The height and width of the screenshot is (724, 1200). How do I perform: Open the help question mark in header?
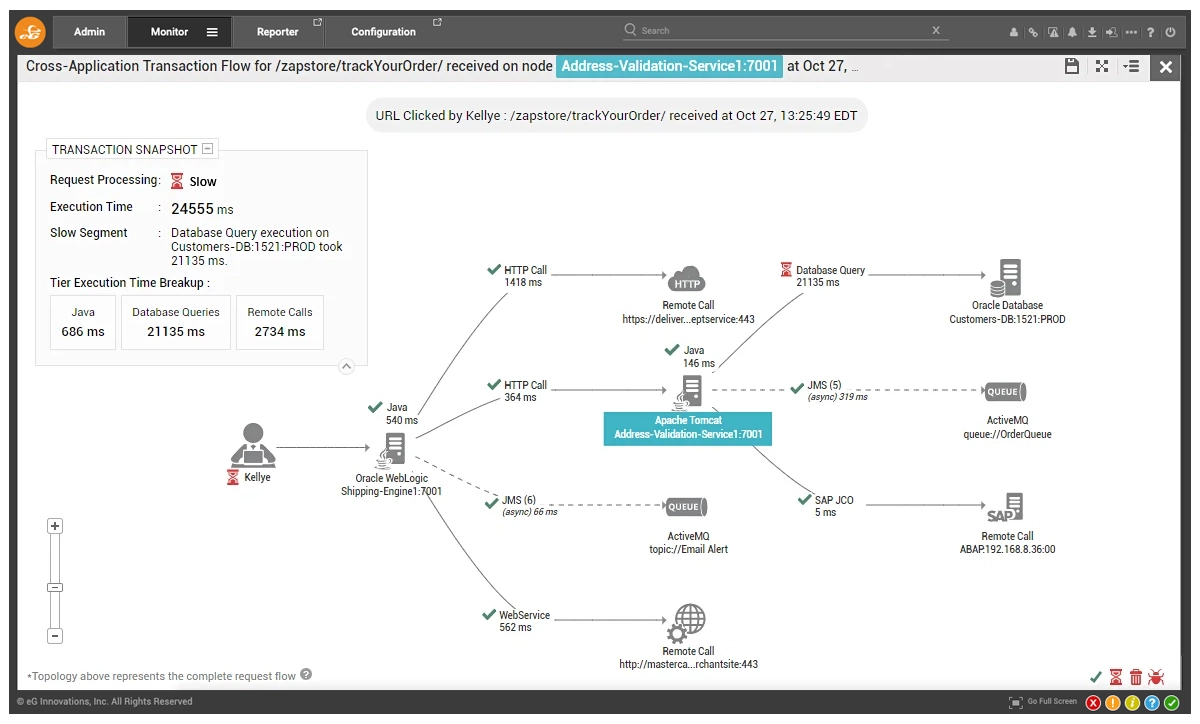coord(1151,32)
